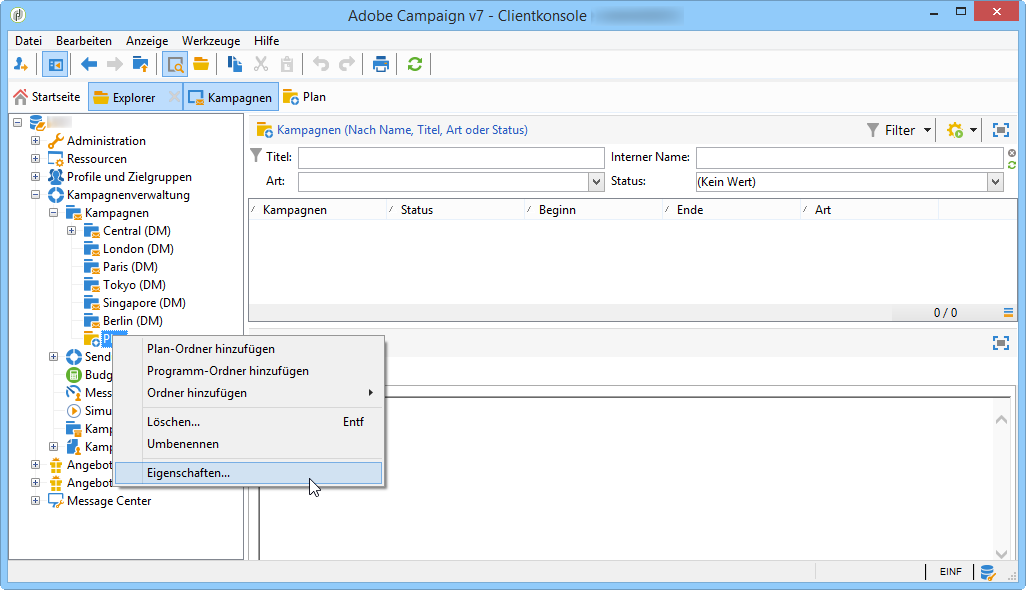Screen dimensions: 1028x594
Task: Select the Tokyo (DM) folder
Action: click(x=134, y=285)
